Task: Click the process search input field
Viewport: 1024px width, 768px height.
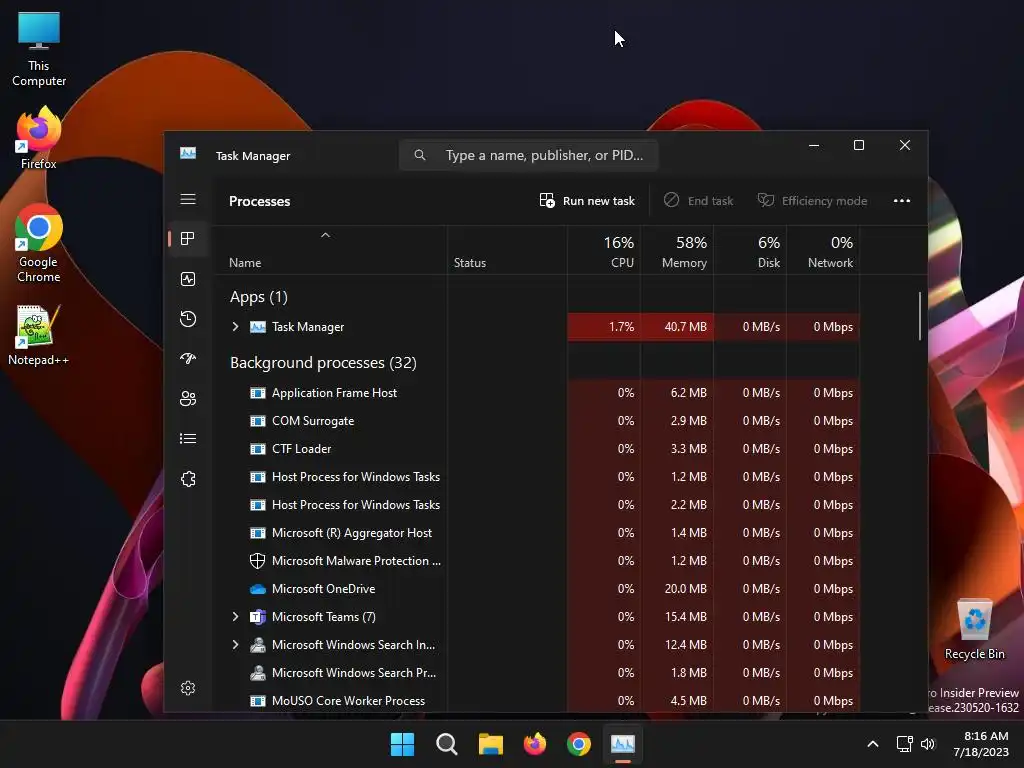Action: [528, 155]
